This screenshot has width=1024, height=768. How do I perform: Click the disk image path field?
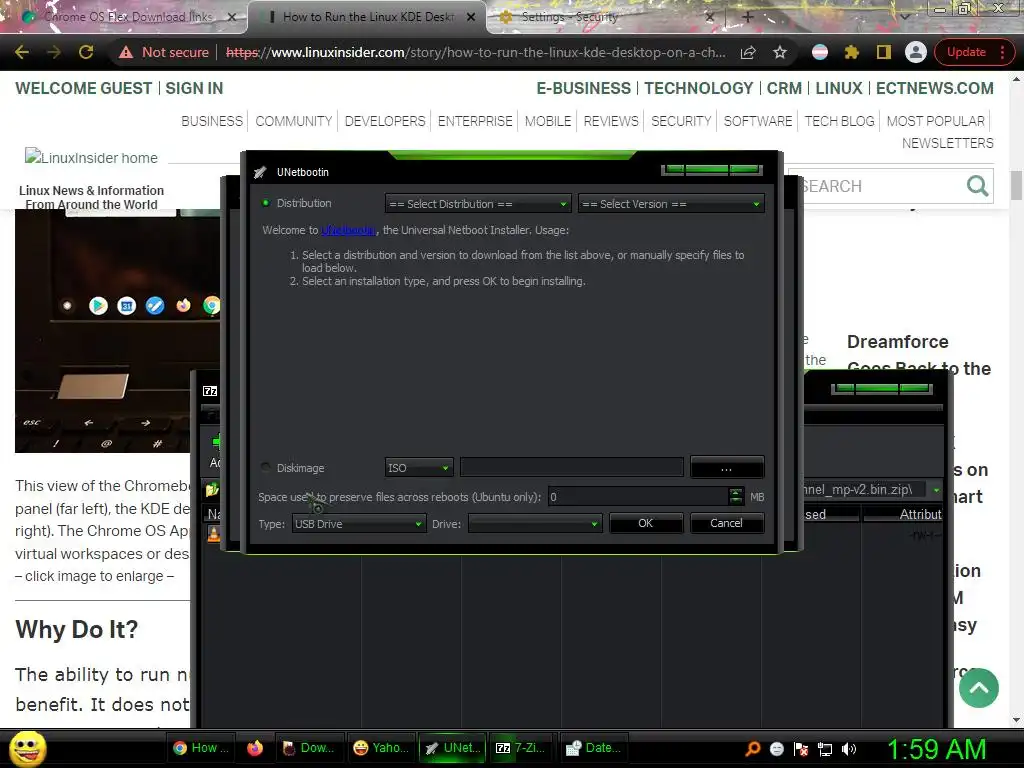tap(571, 468)
